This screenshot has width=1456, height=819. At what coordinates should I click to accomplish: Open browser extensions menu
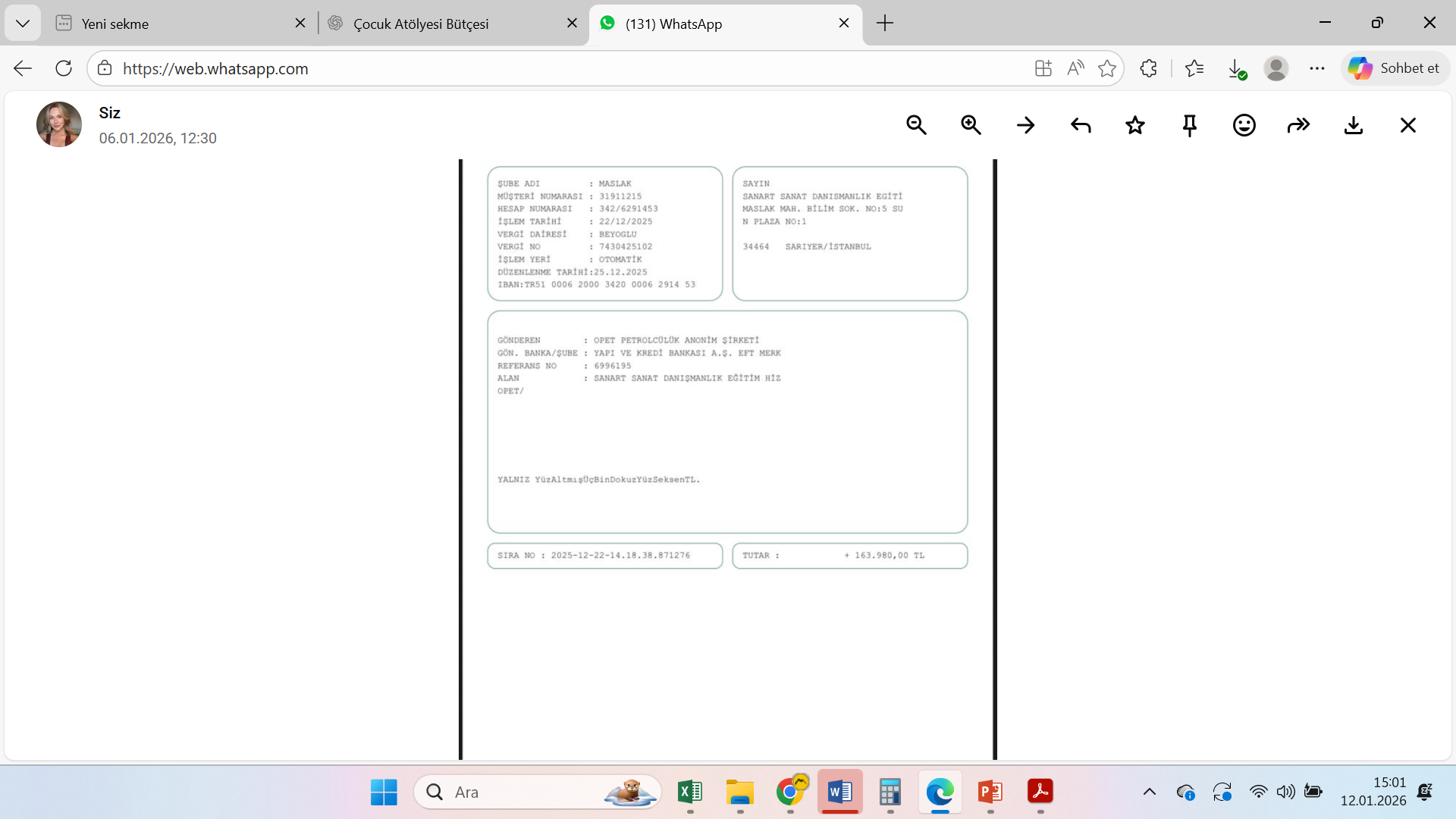[1148, 68]
